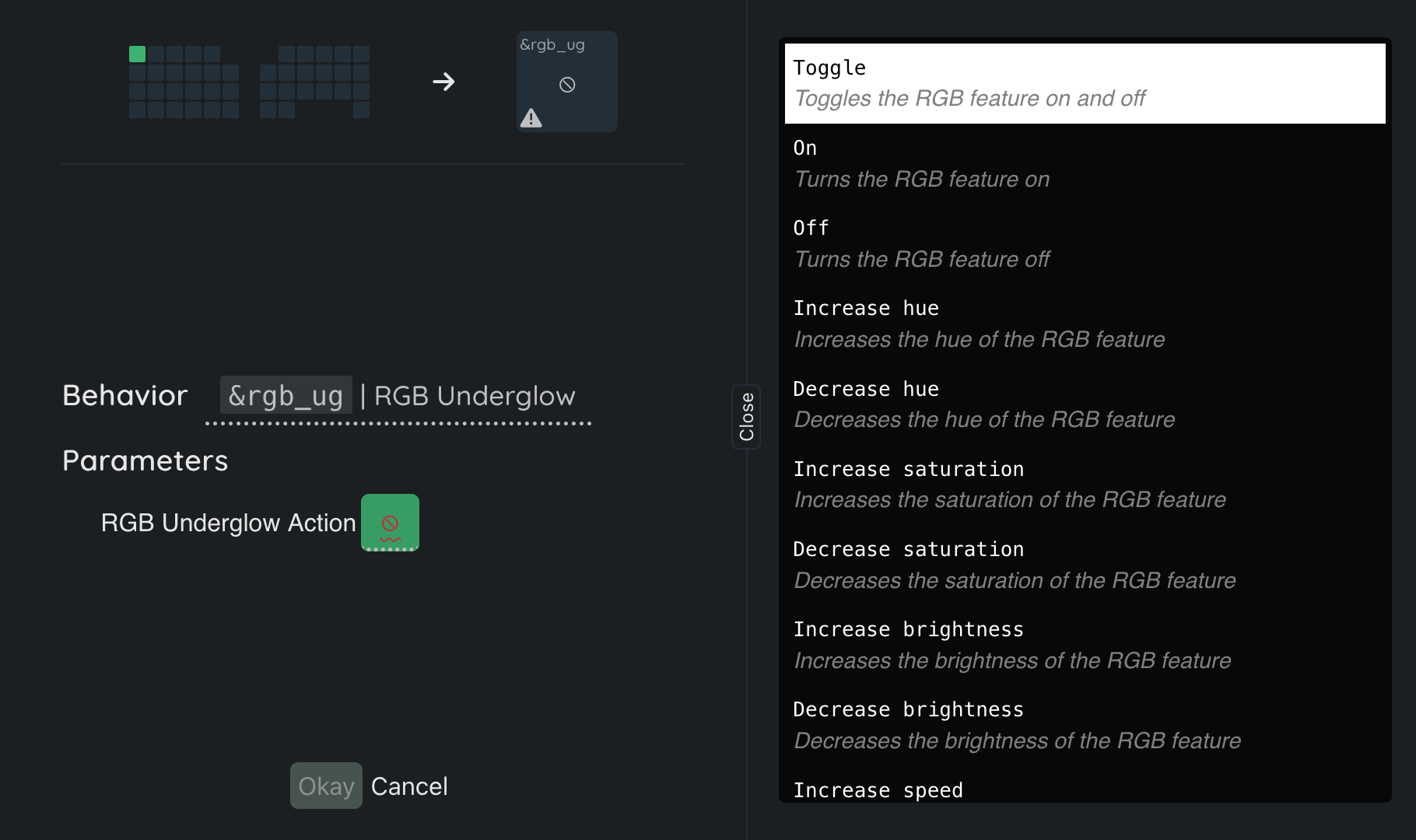Click the prohibited icon in &rgb_ug key preview
The height and width of the screenshot is (840, 1416).
click(567, 85)
